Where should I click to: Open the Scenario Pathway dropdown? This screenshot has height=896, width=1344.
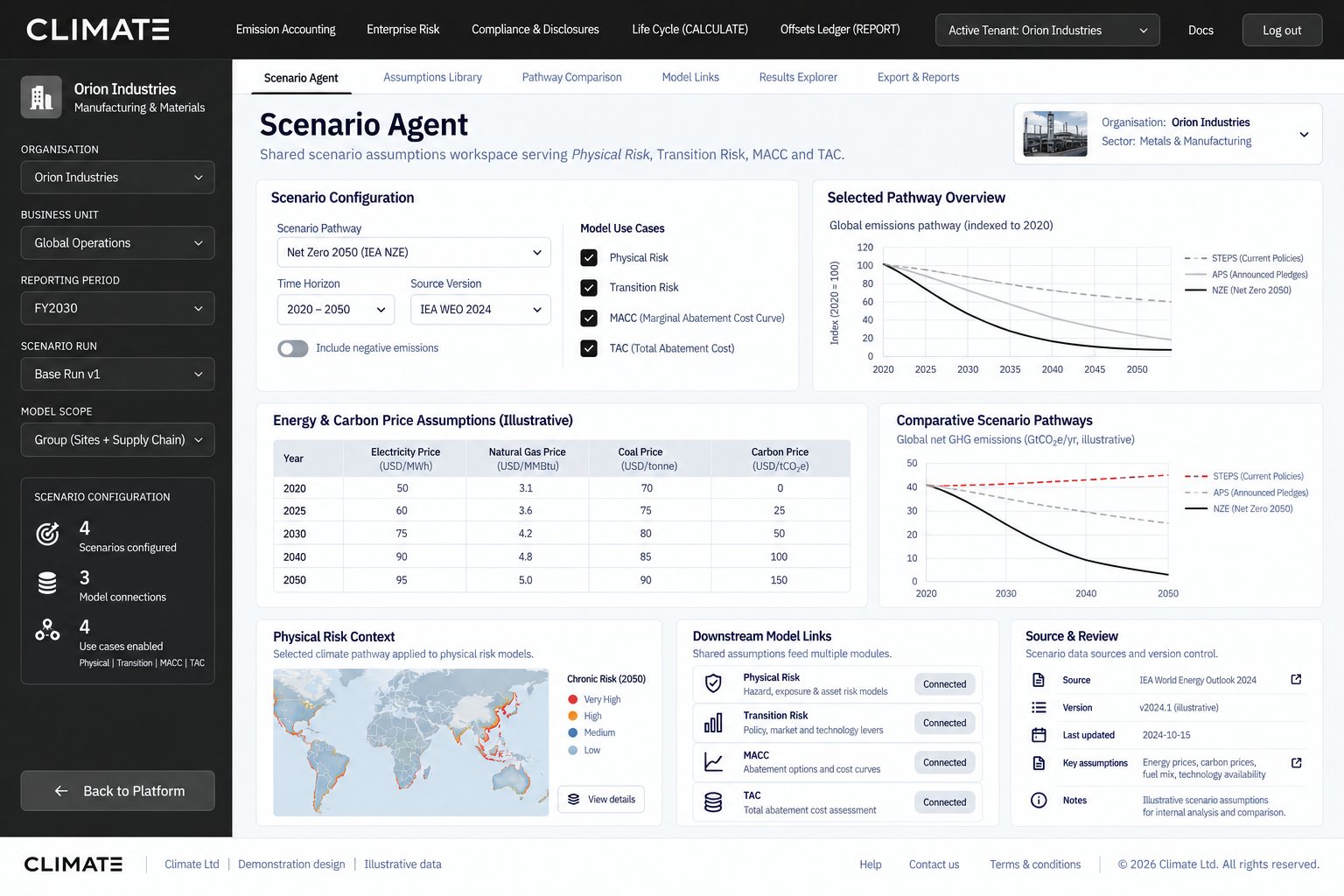(414, 252)
